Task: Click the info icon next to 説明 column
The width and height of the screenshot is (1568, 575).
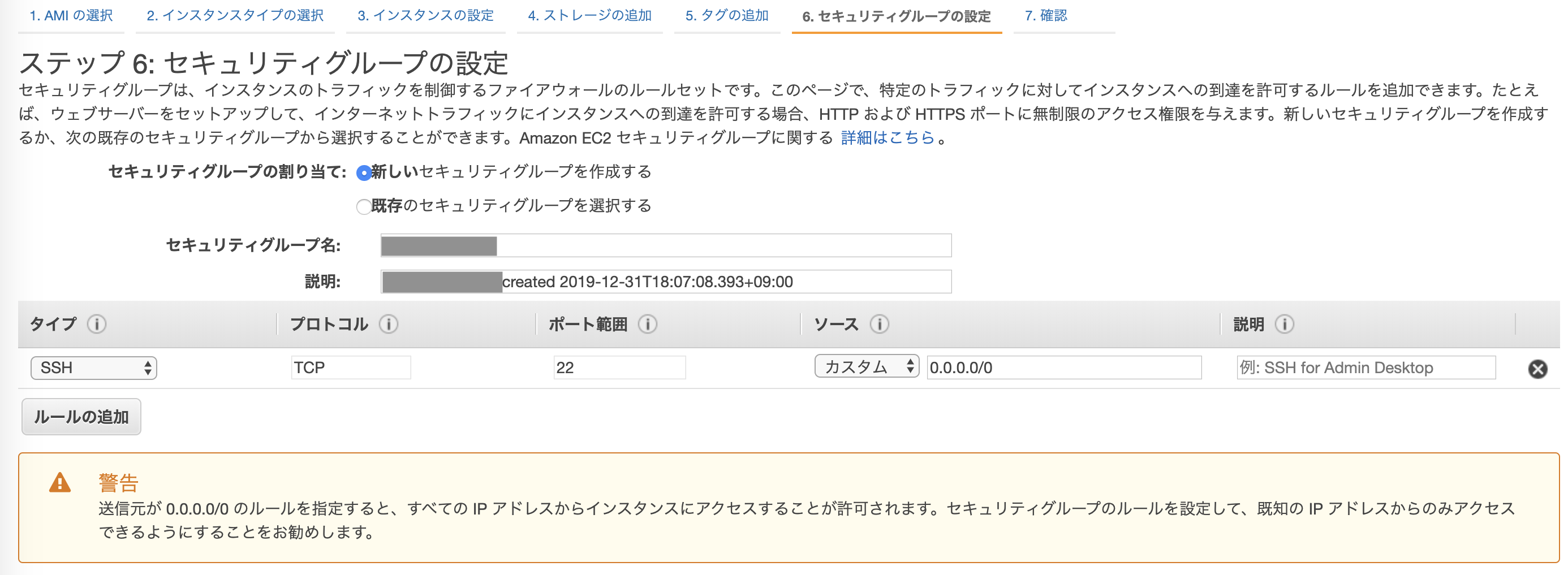Action: [x=1286, y=325]
